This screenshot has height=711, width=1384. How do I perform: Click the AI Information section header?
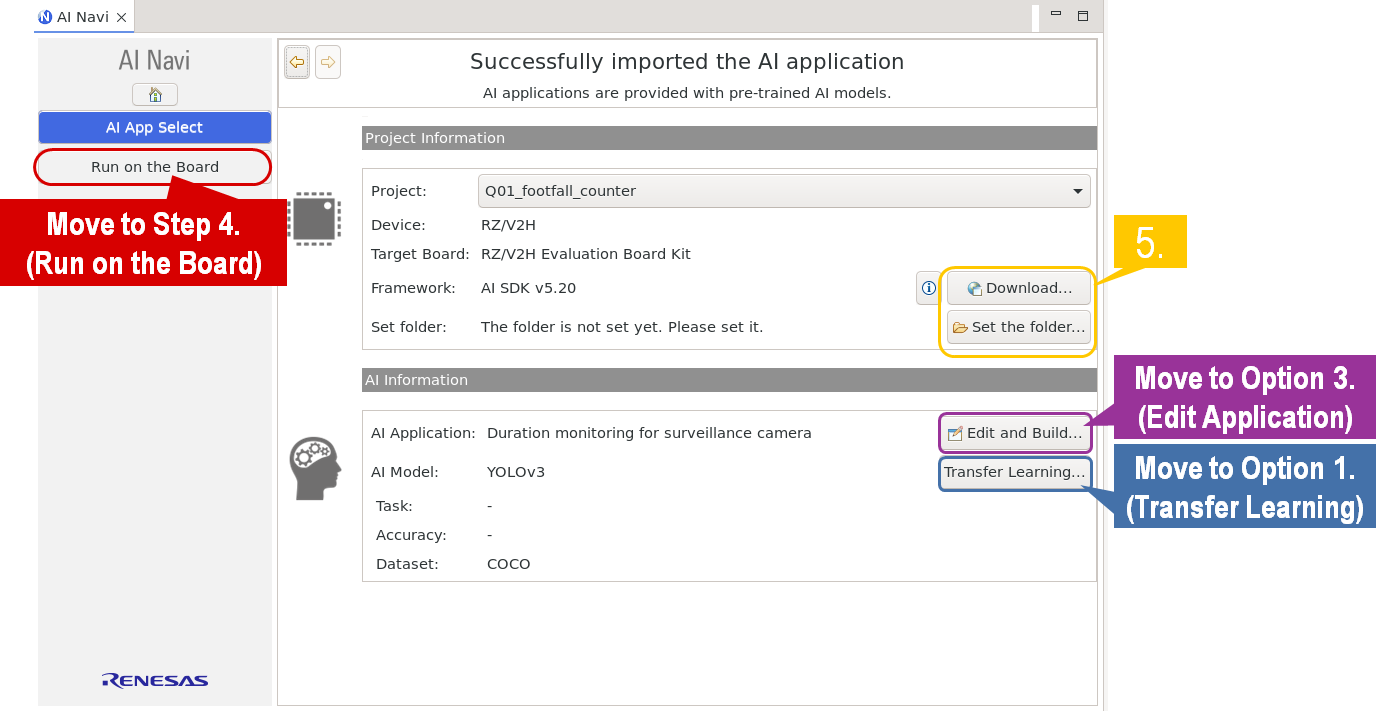(x=728, y=380)
